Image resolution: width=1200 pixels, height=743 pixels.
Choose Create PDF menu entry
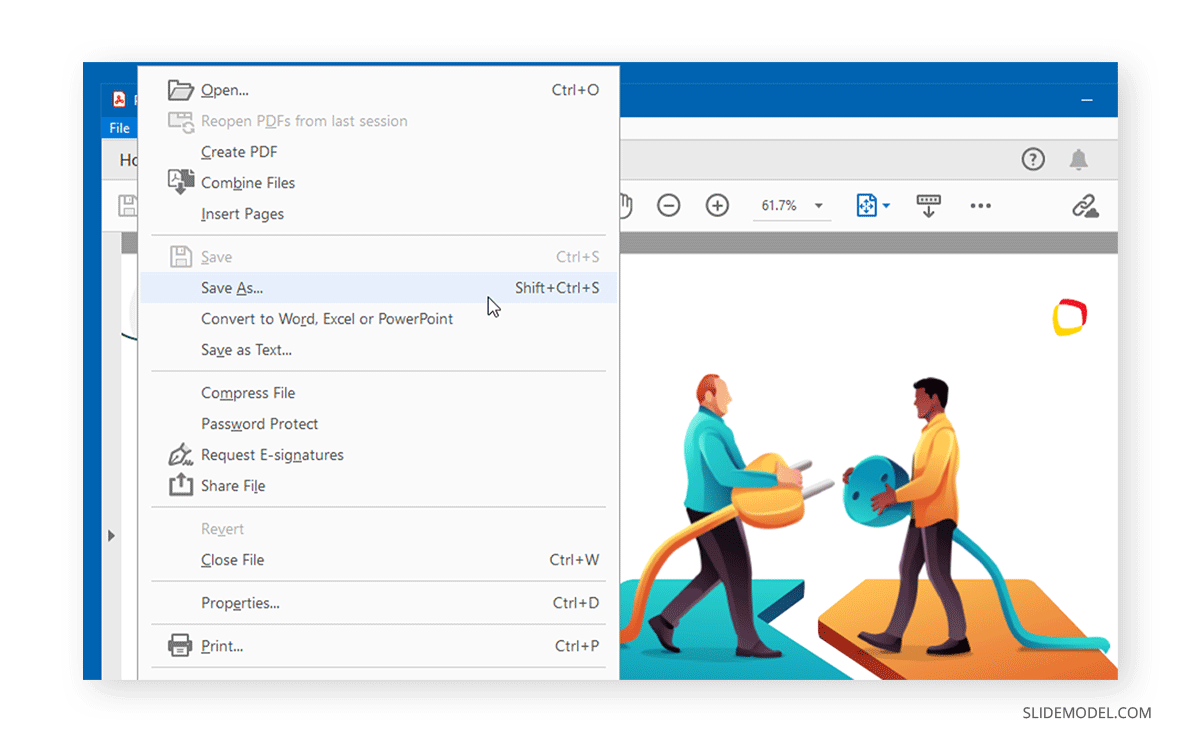378,152
